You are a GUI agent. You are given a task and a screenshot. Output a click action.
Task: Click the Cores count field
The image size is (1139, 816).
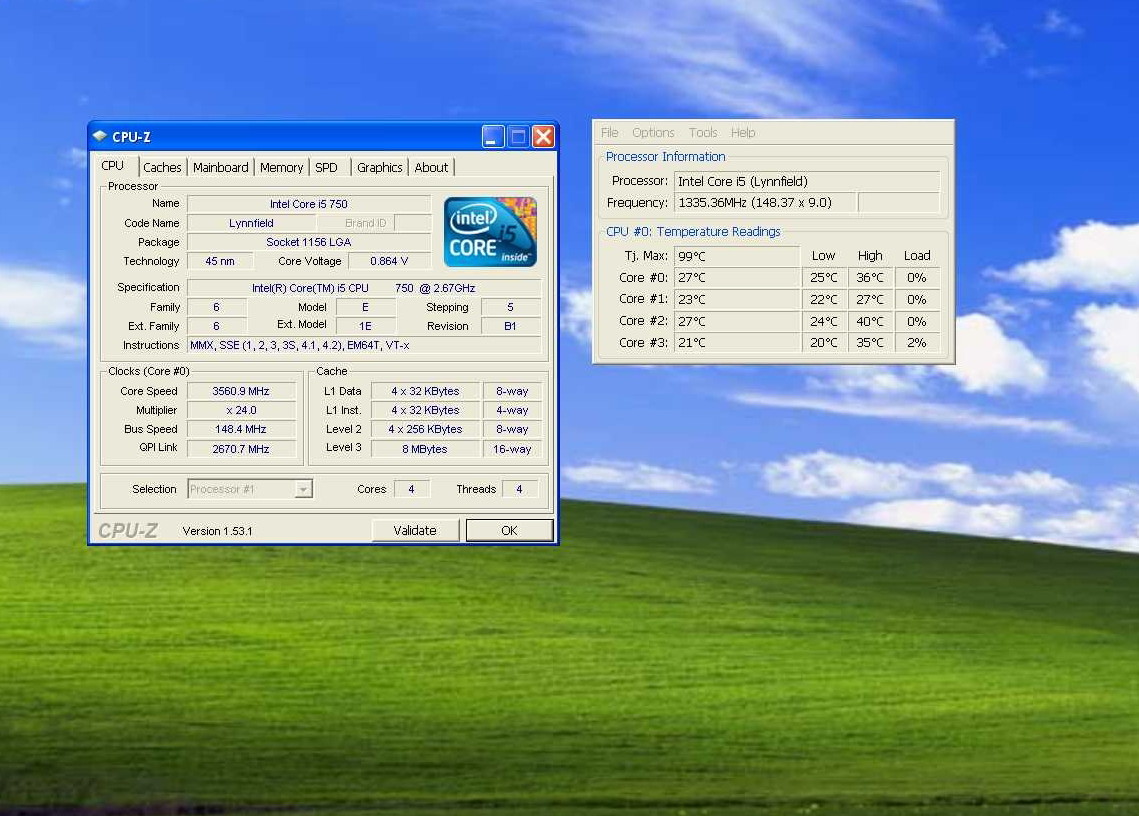411,489
